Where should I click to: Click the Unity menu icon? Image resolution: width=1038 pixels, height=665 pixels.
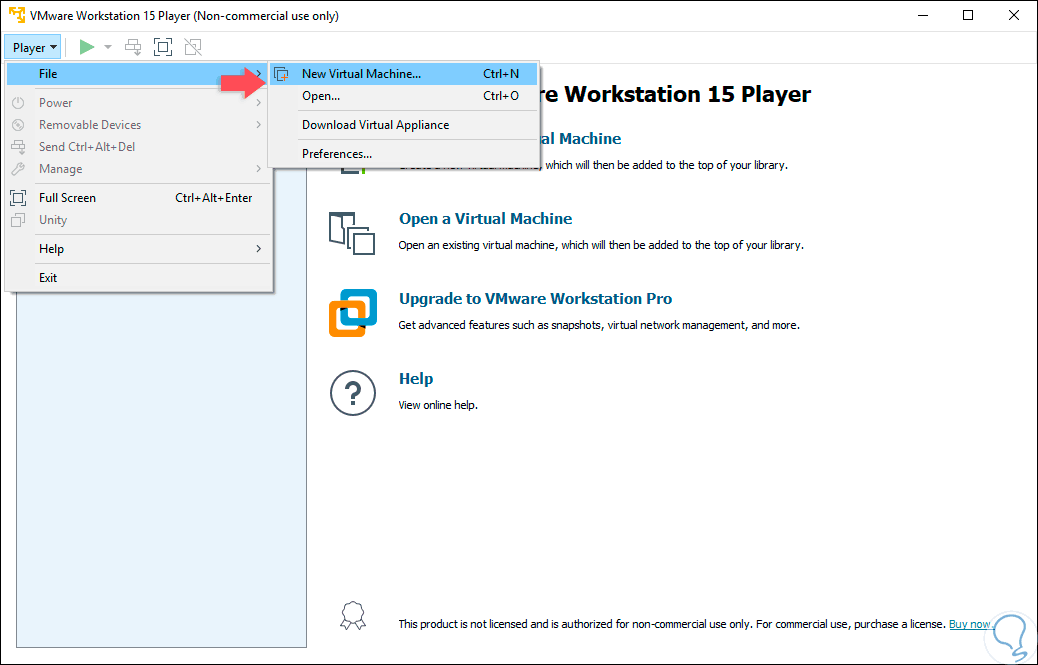pyautogui.click(x=19, y=220)
